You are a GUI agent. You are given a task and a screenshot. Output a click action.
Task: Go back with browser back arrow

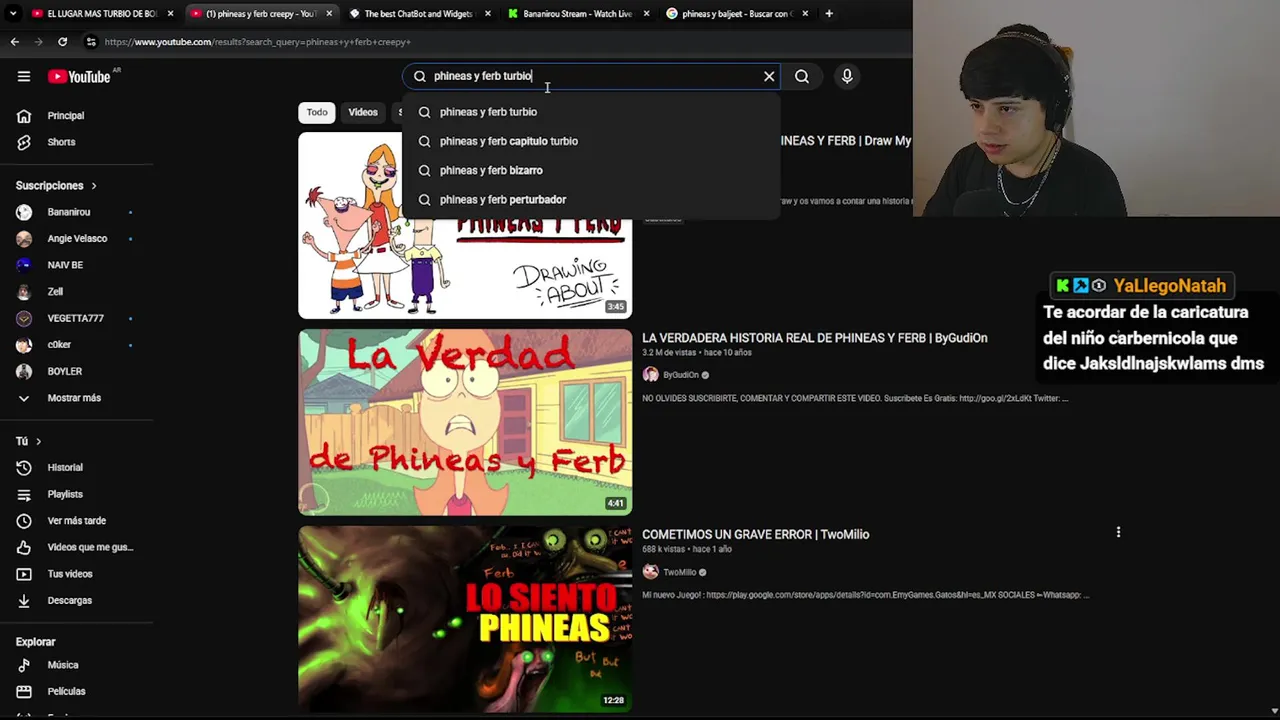(14, 42)
